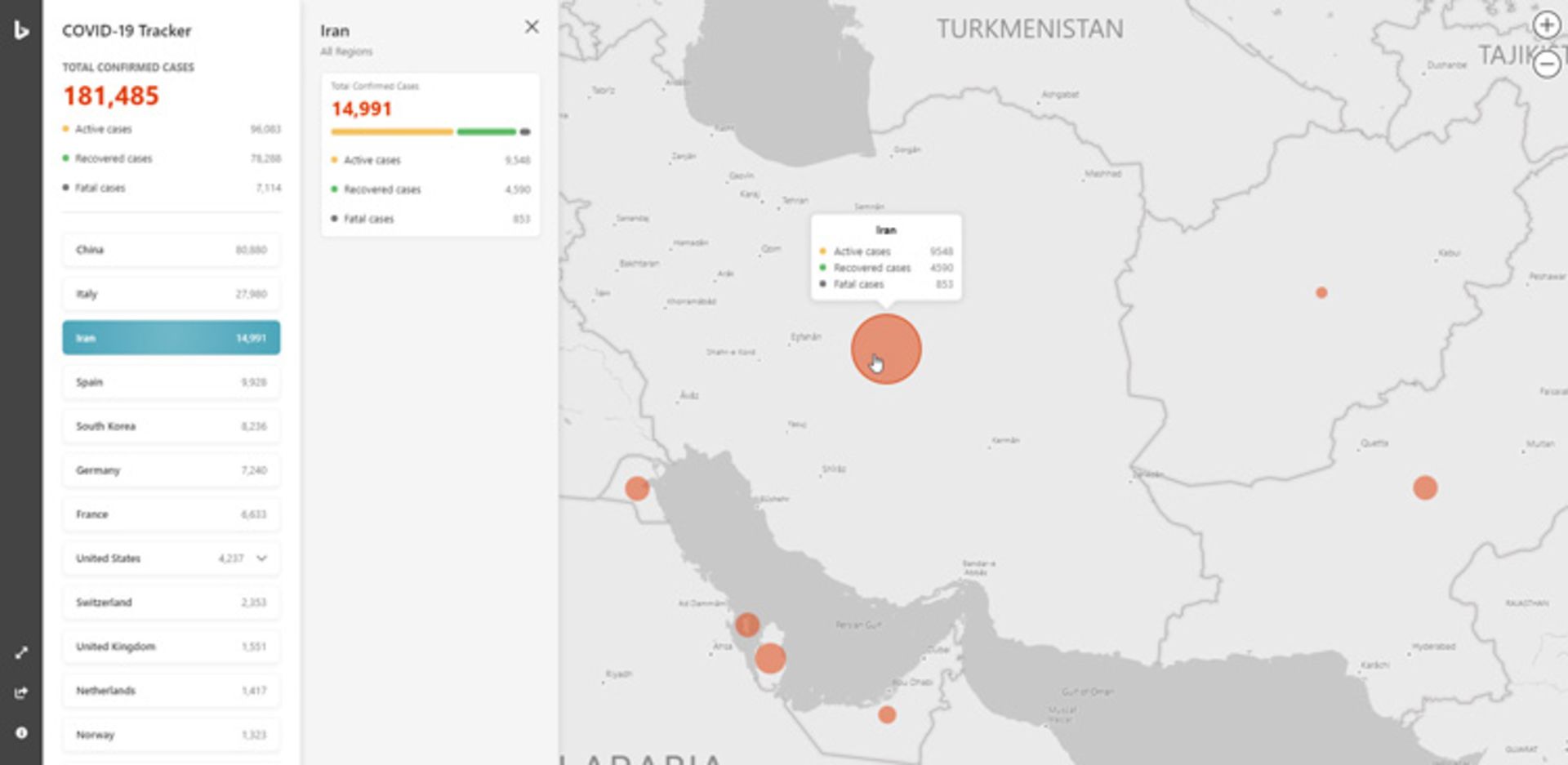Viewport: 1568px width, 765px height.
Task: Click the large Iran map bubble
Action: click(x=886, y=349)
